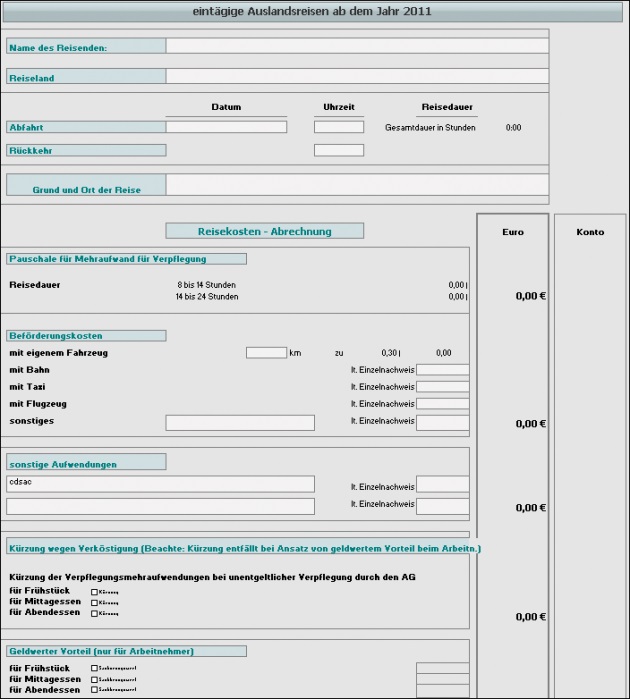Focus the Reiseland text field

357,76
